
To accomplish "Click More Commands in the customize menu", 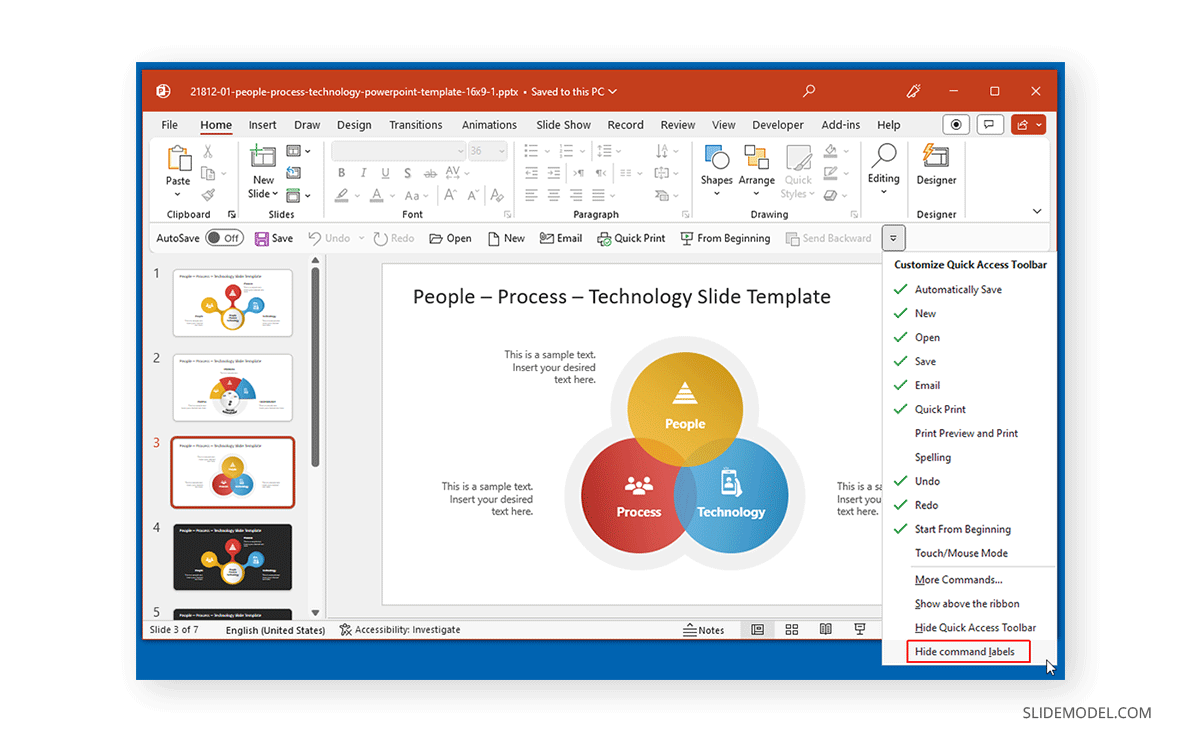I will coord(957,579).
